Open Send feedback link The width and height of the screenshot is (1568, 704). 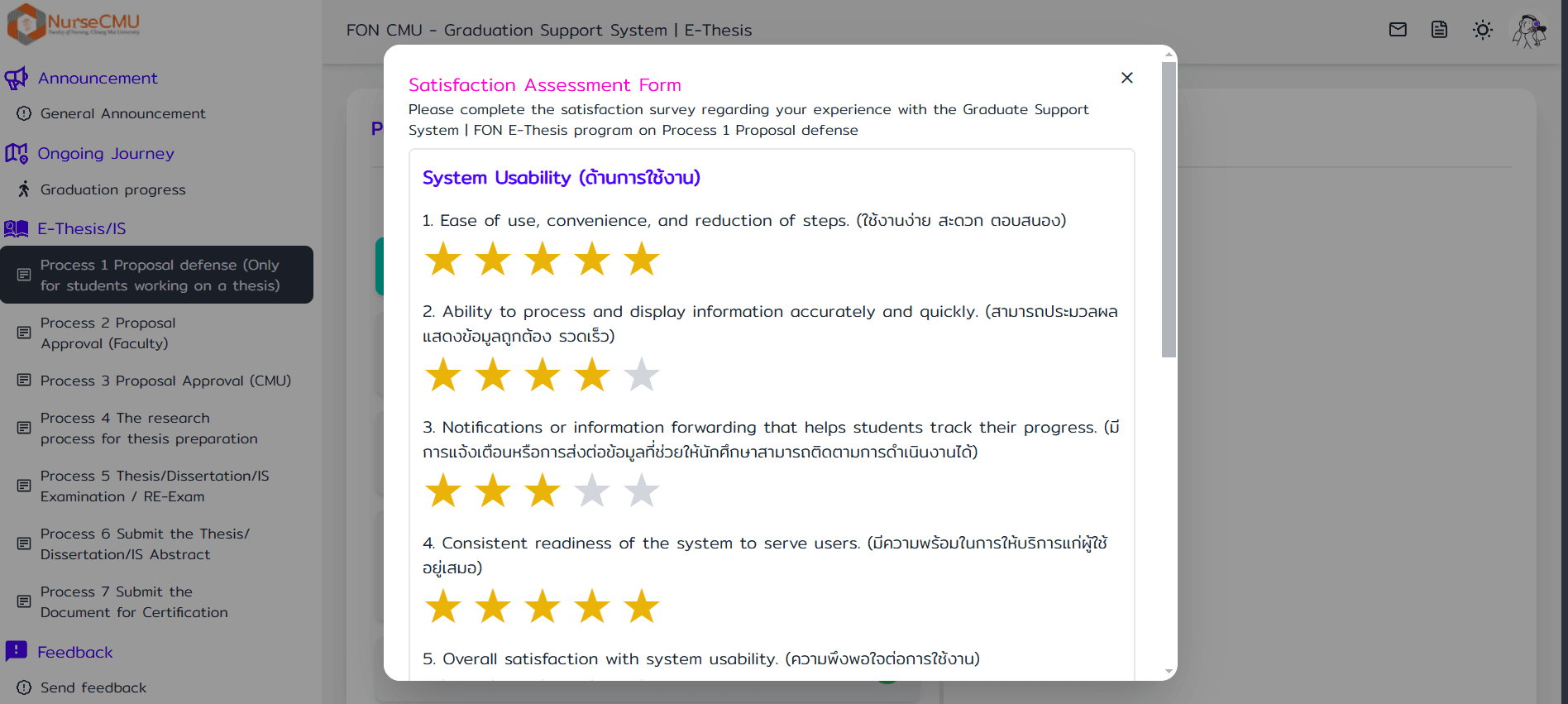(93, 687)
